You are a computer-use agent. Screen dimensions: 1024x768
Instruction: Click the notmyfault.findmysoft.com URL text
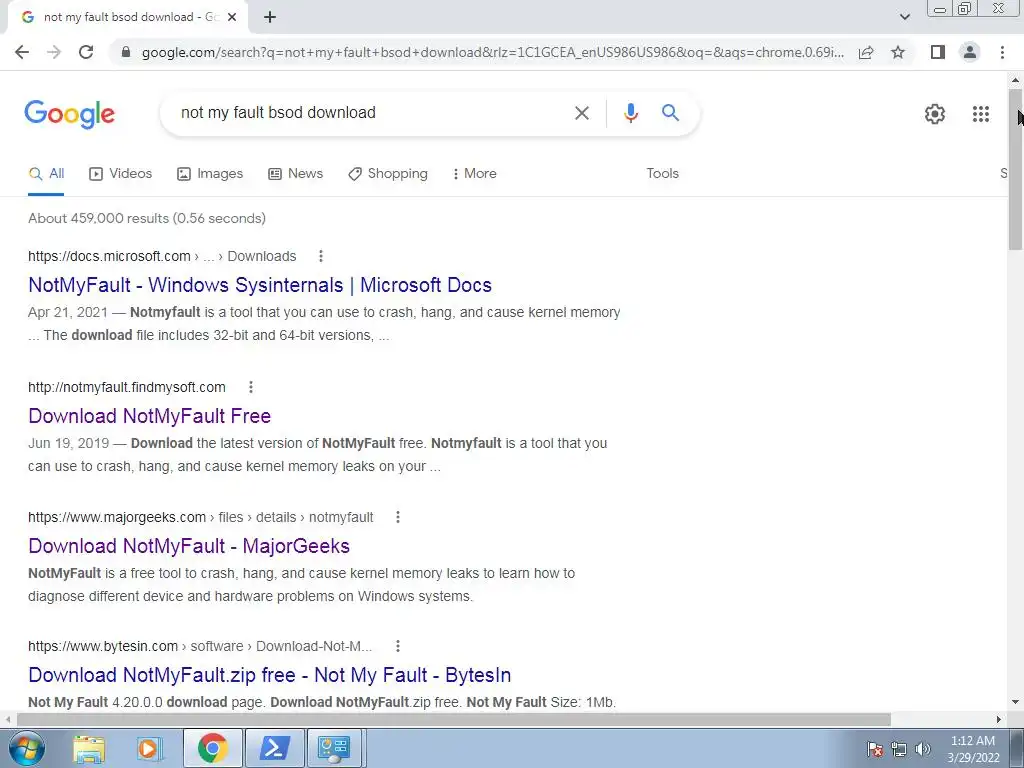127,387
